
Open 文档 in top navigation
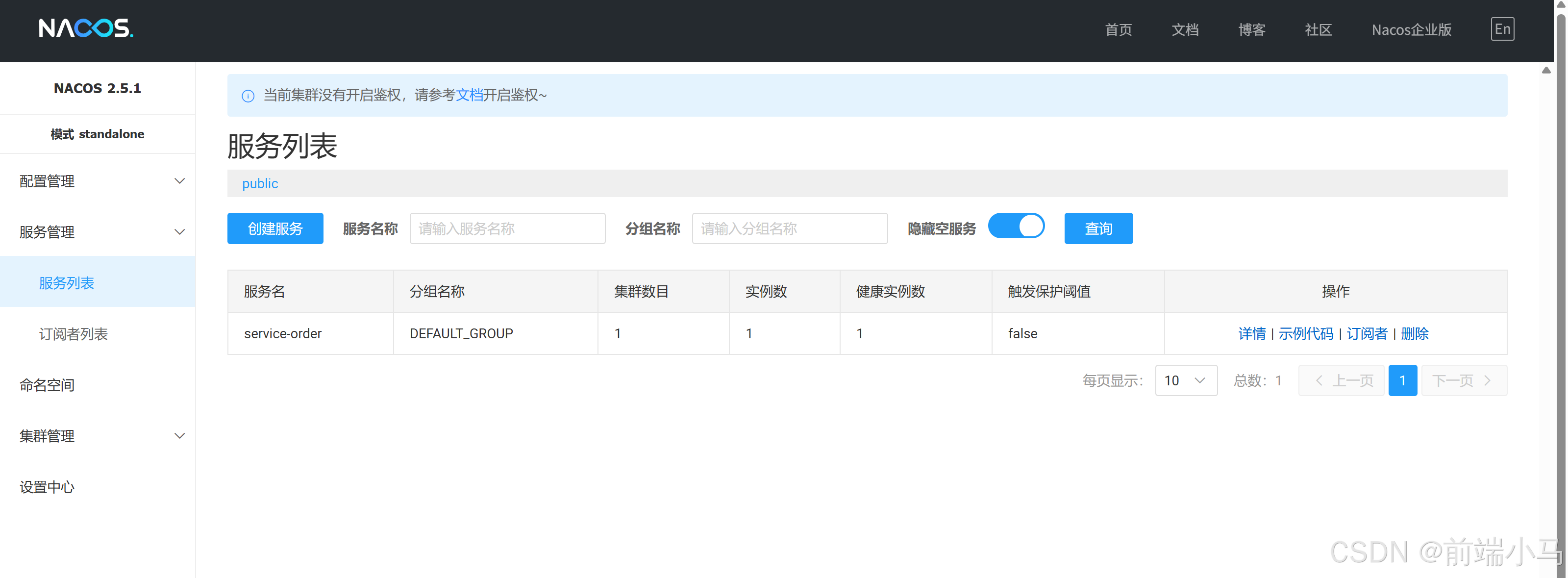tap(1185, 30)
